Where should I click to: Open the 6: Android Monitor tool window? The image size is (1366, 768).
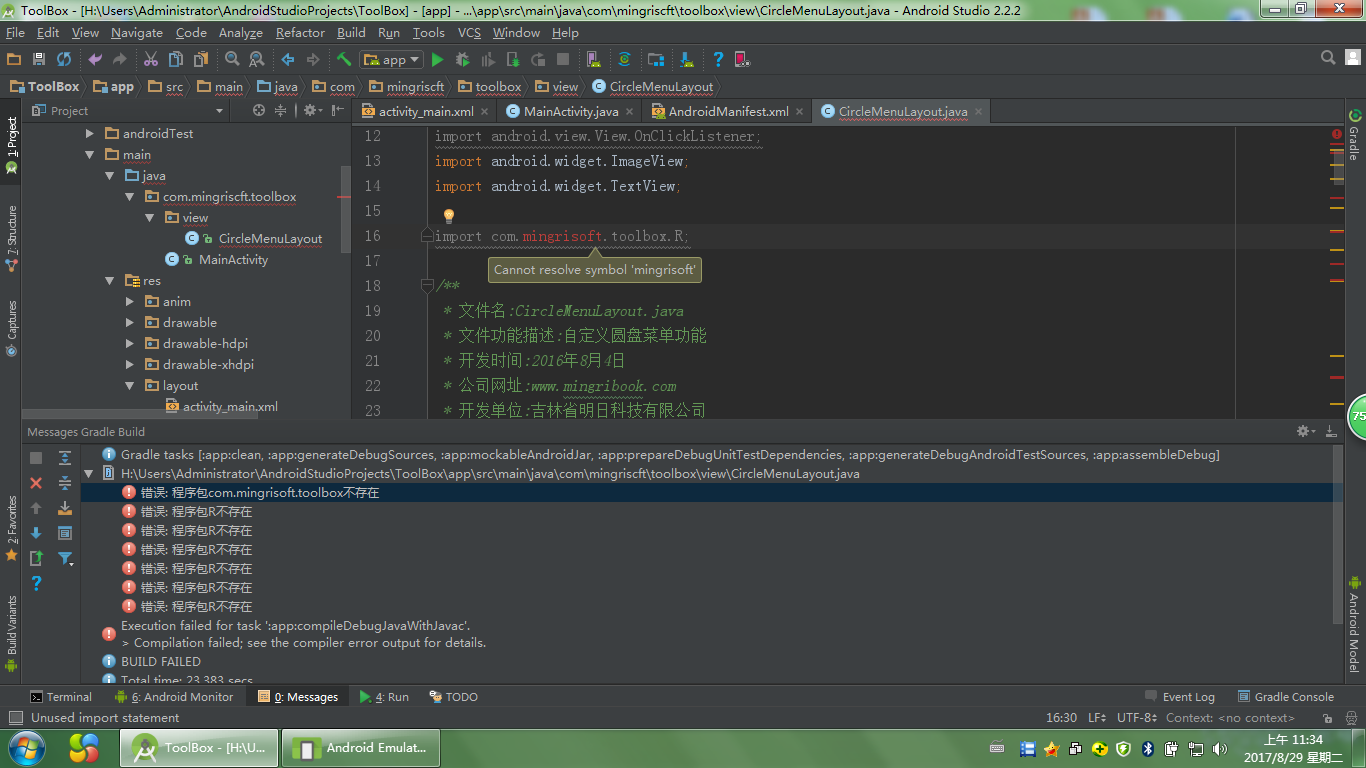coord(174,697)
